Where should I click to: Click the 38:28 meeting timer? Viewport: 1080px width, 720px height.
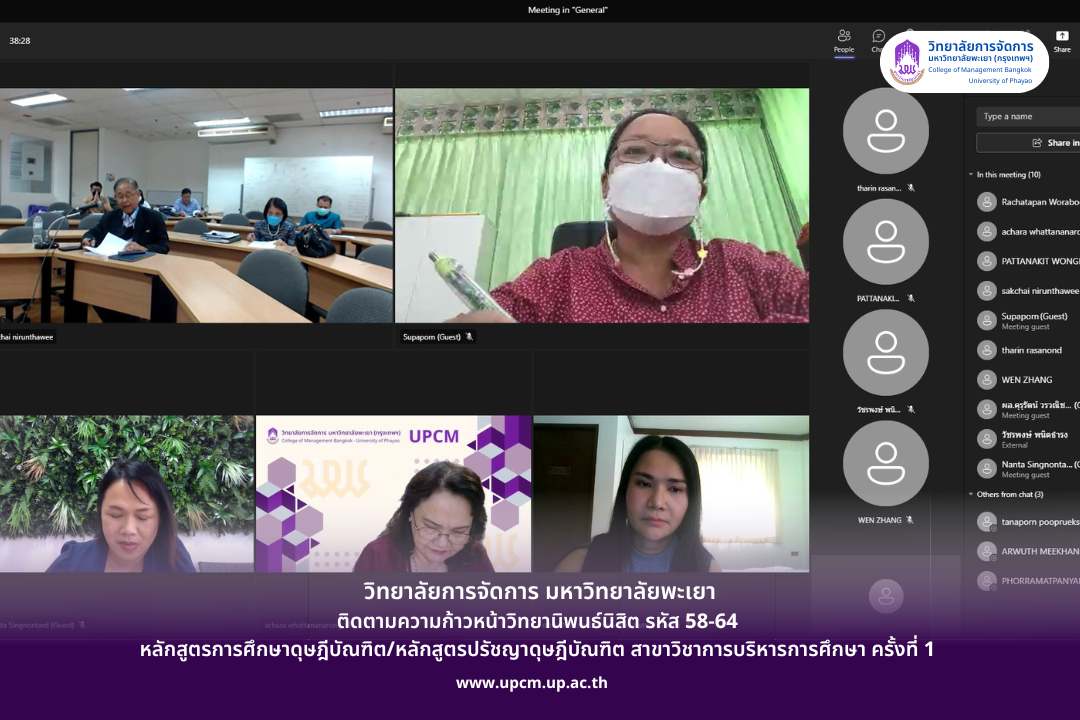tap(20, 41)
